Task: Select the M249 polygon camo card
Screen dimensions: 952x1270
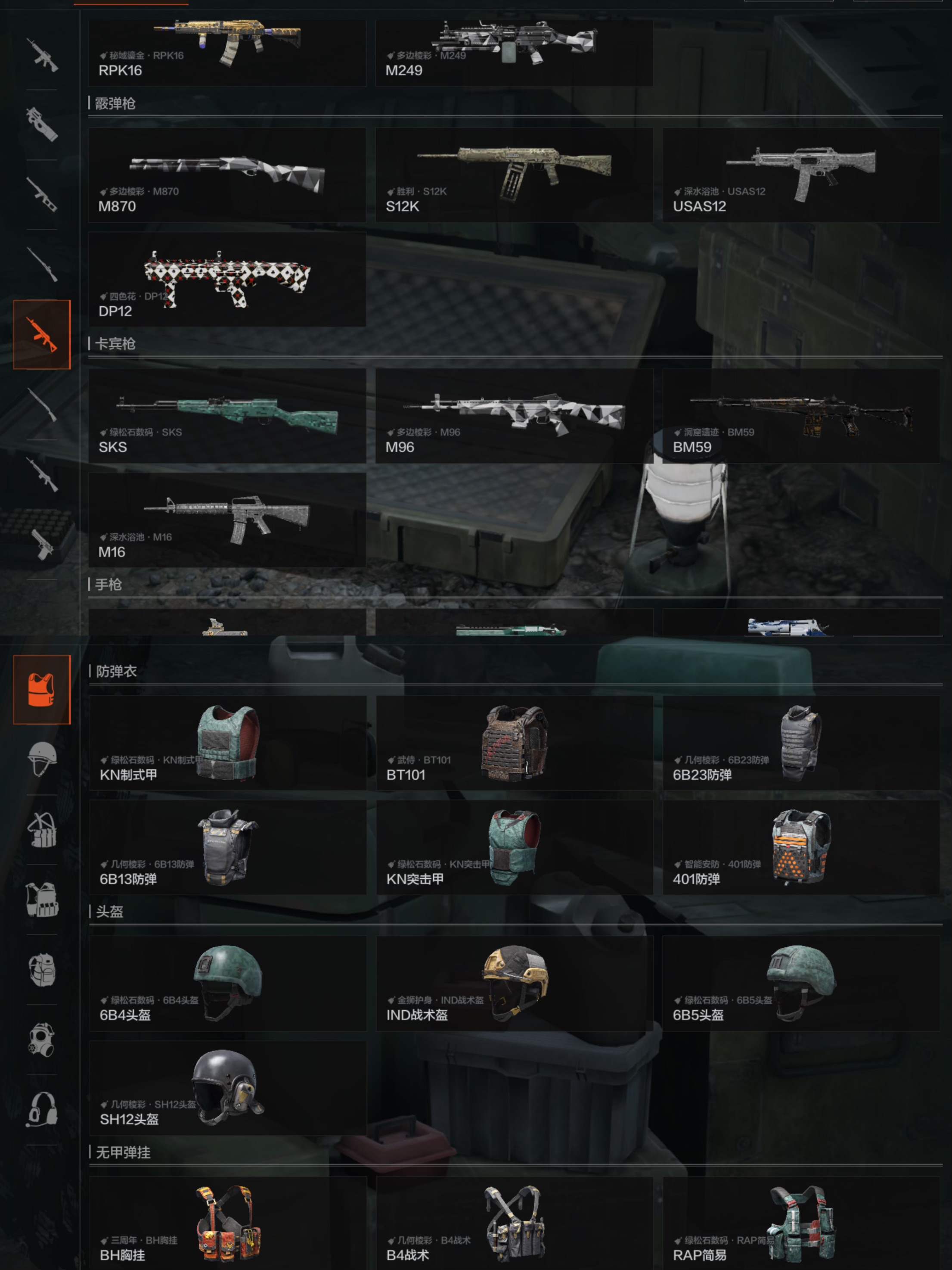Action: [514, 53]
